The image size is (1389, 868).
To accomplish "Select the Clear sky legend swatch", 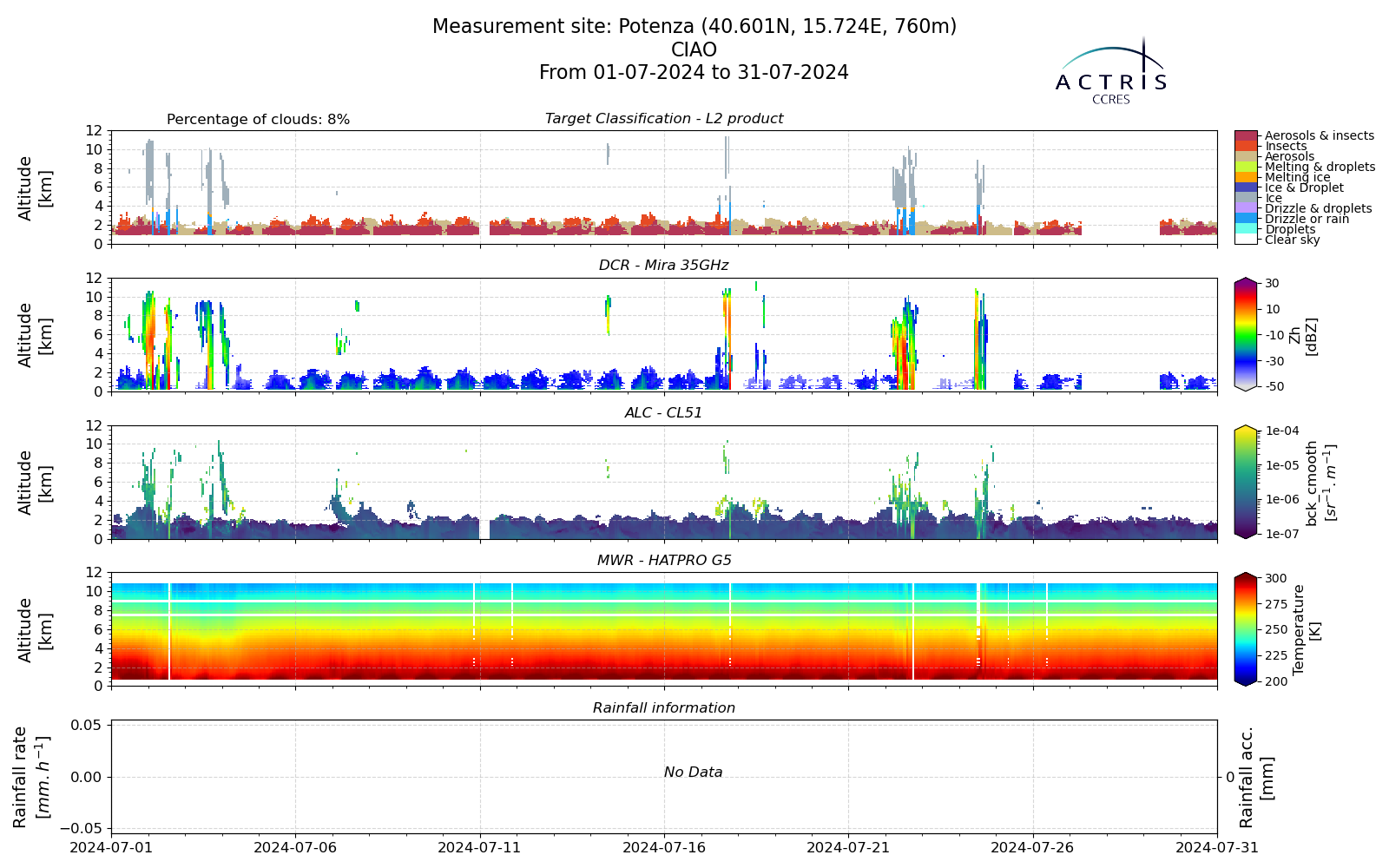I will (1246, 240).
